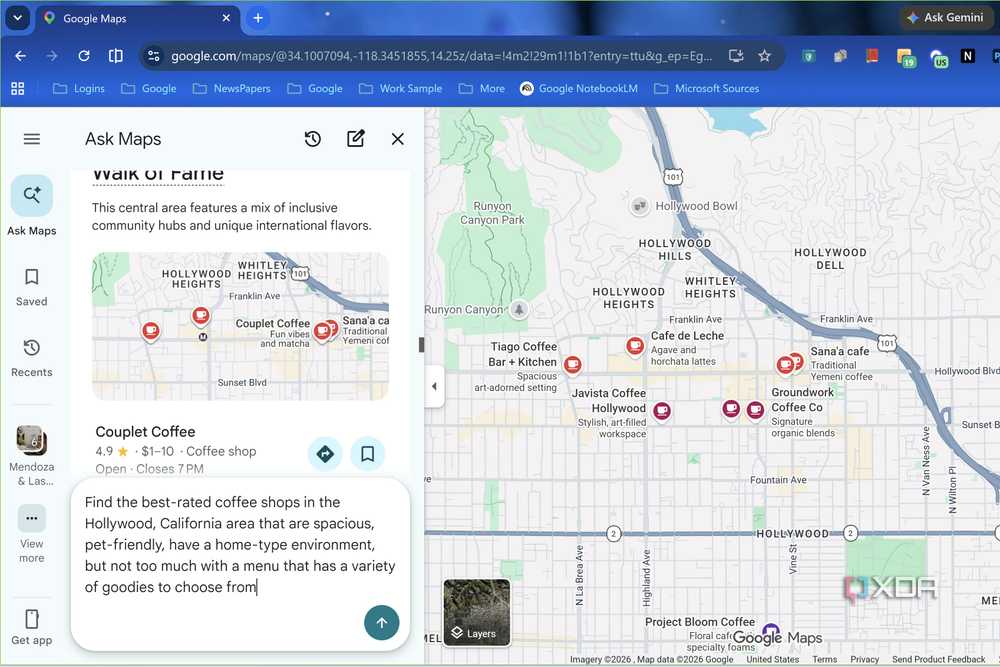Click Runyon Canyon park marker
1000x667 pixels.
[x=519, y=309]
